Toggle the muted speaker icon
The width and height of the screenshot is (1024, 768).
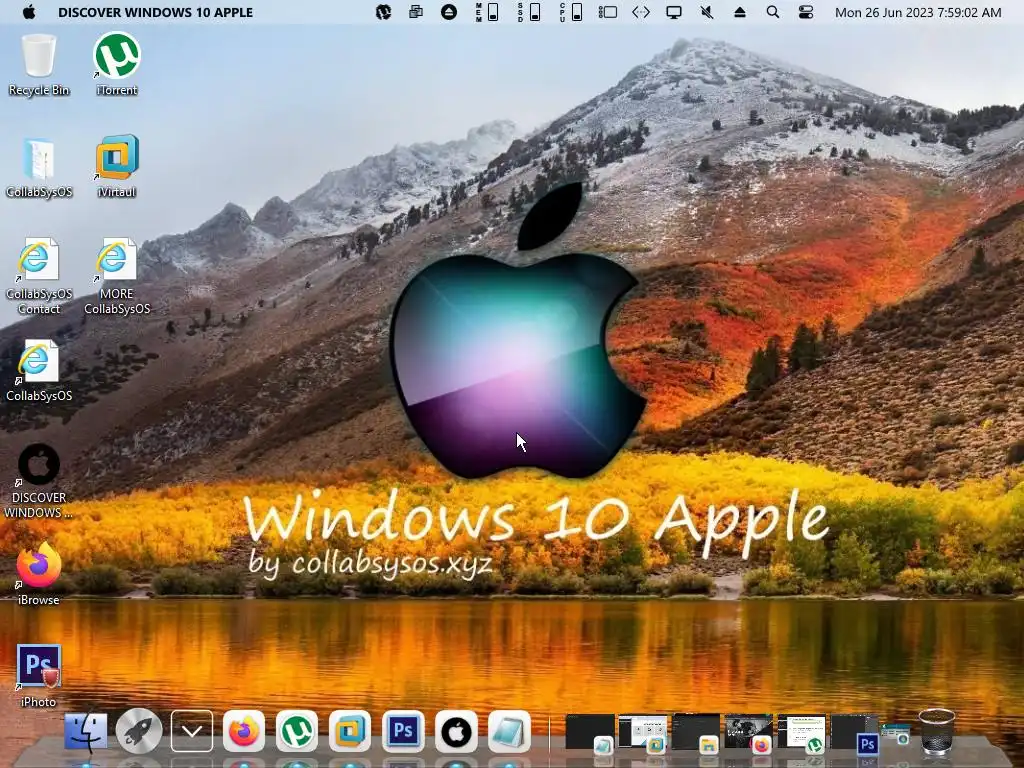(707, 12)
